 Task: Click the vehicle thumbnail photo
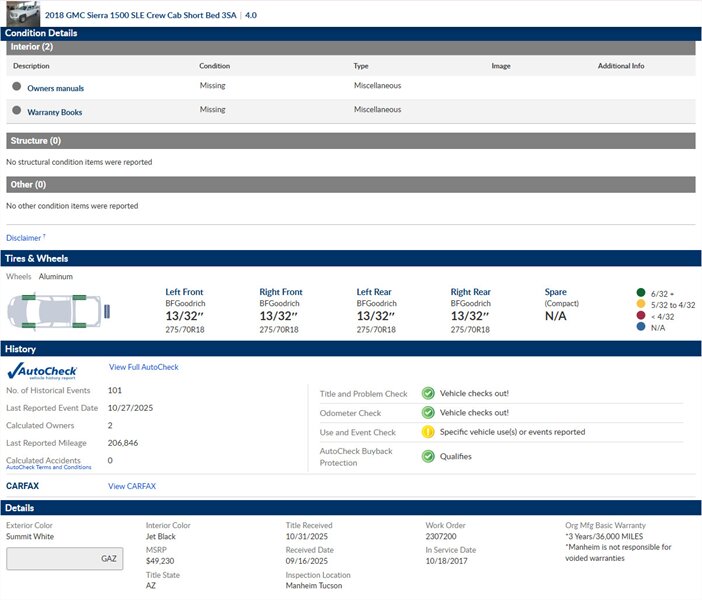coord(20,13)
